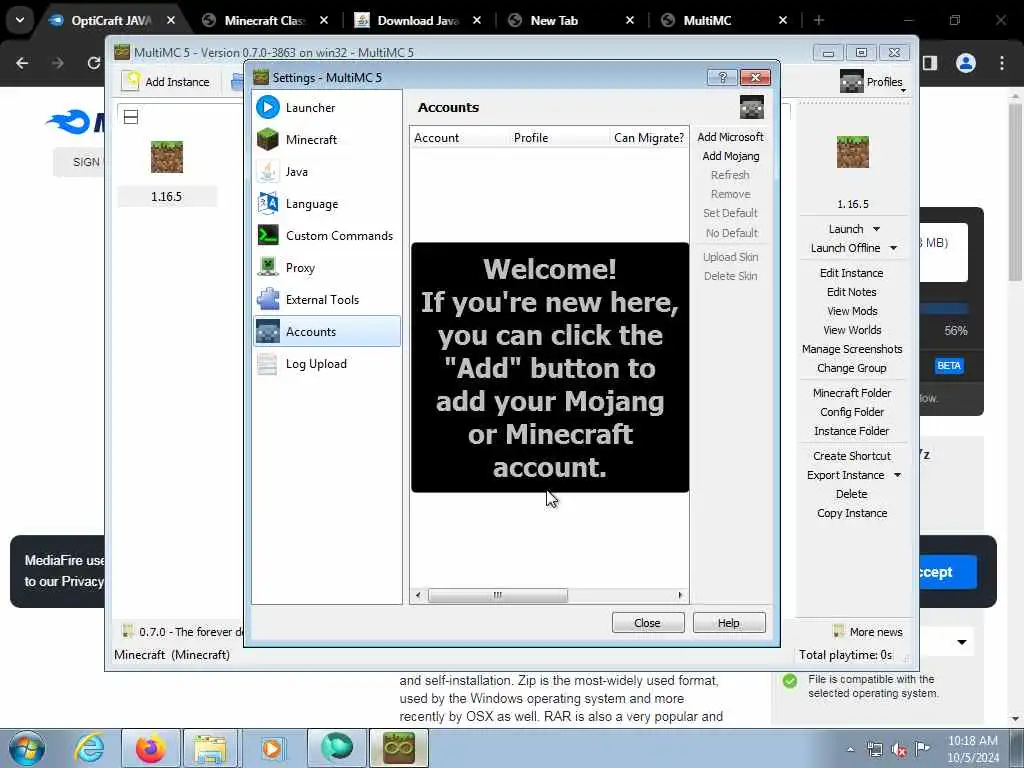Click Add Mojang account button
Image resolution: width=1024 pixels, height=768 pixels.
coord(730,155)
